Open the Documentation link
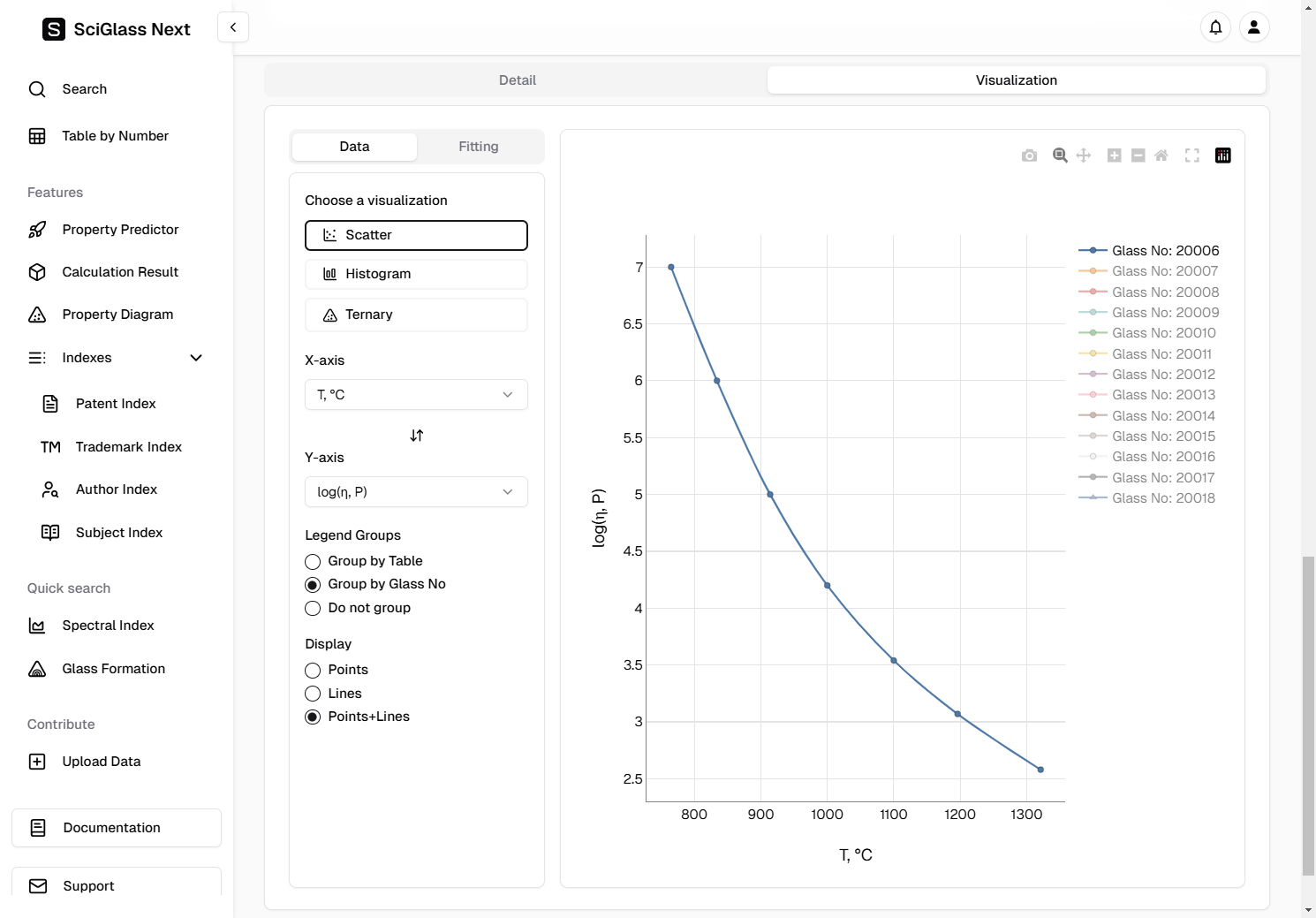This screenshot has width=1316, height=918. pyautogui.click(x=117, y=828)
